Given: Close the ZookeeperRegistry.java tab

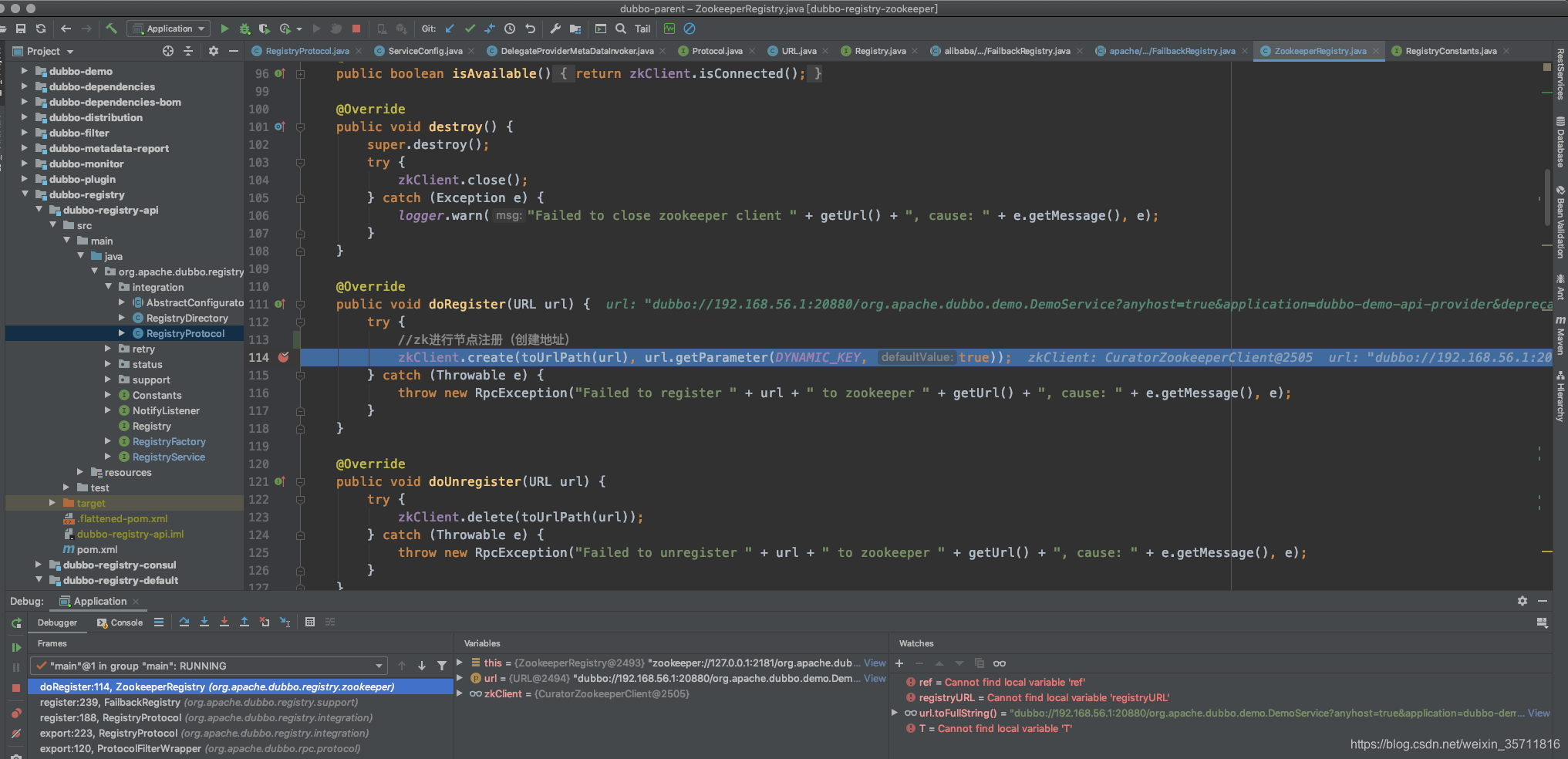Looking at the screenshot, I should (x=1375, y=51).
